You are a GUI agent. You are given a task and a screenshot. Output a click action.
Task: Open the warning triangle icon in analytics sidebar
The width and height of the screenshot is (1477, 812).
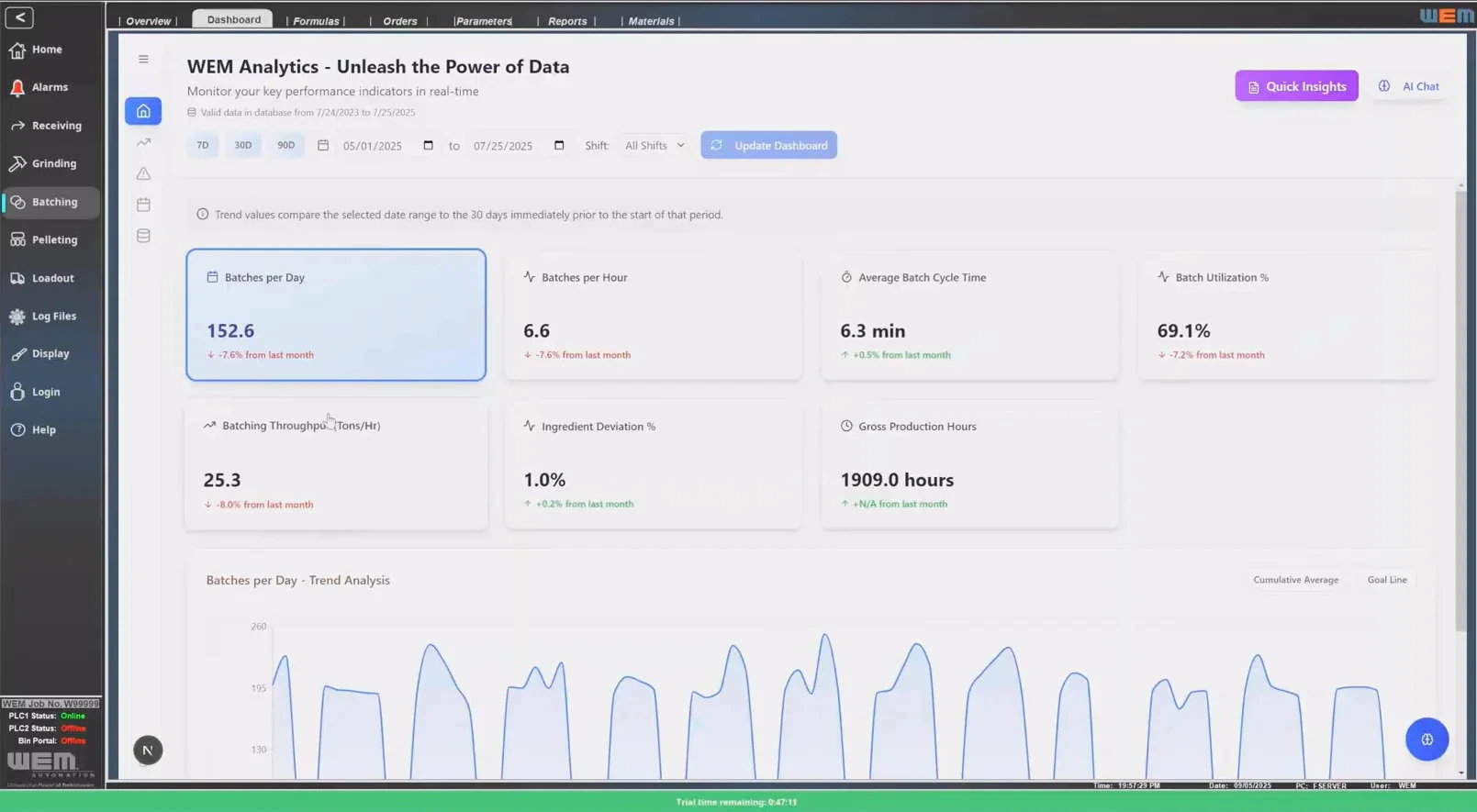[143, 173]
